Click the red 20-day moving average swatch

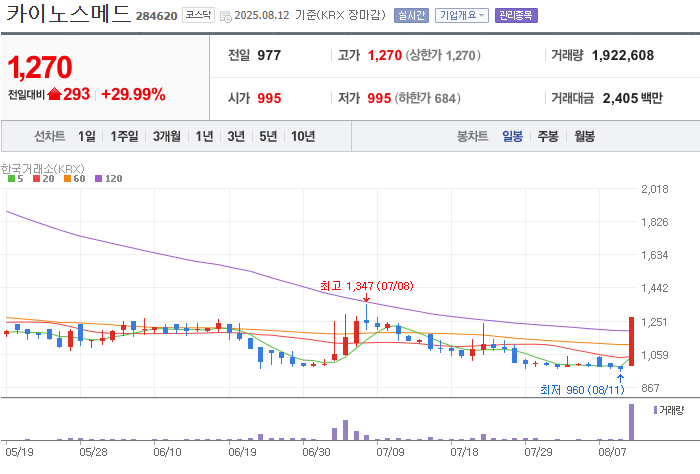tap(37, 179)
